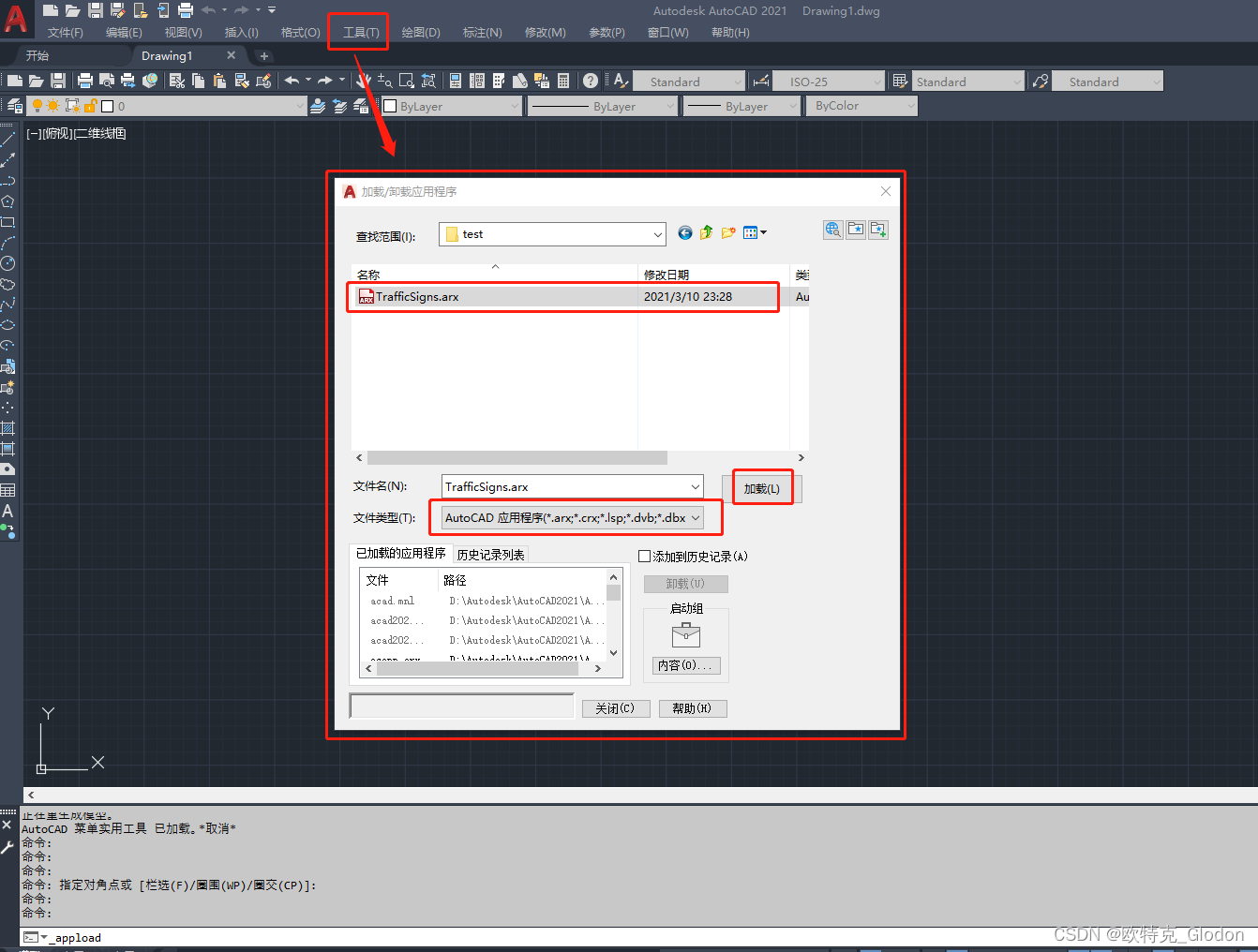
Task: Open the Help question mark icon
Action: (590, 81)
